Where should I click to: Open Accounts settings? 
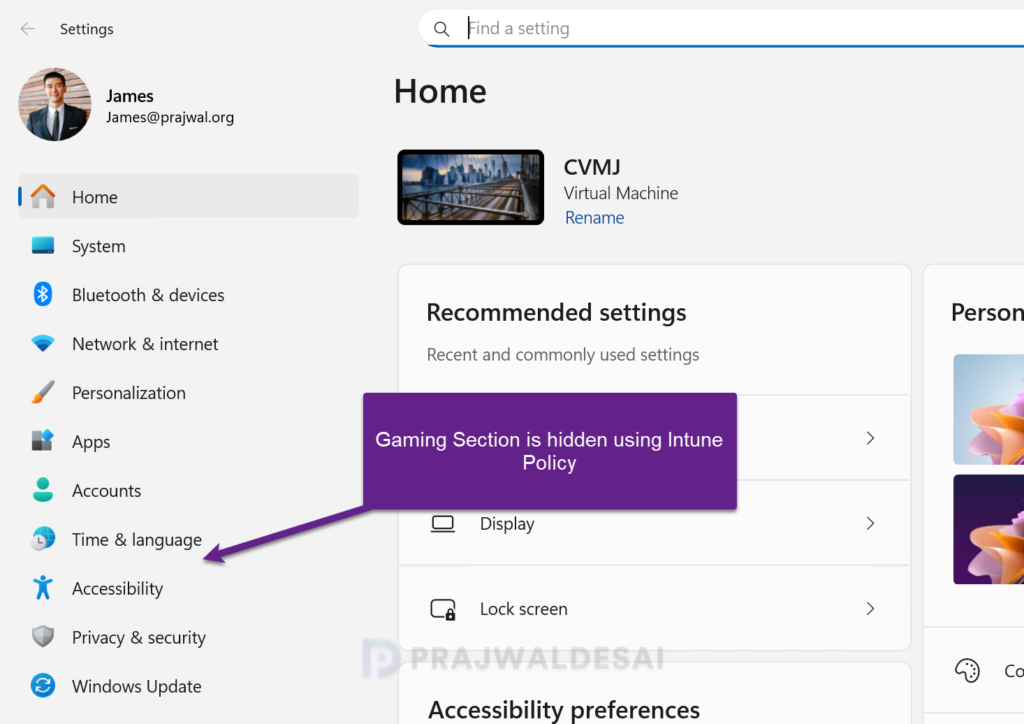188,490
